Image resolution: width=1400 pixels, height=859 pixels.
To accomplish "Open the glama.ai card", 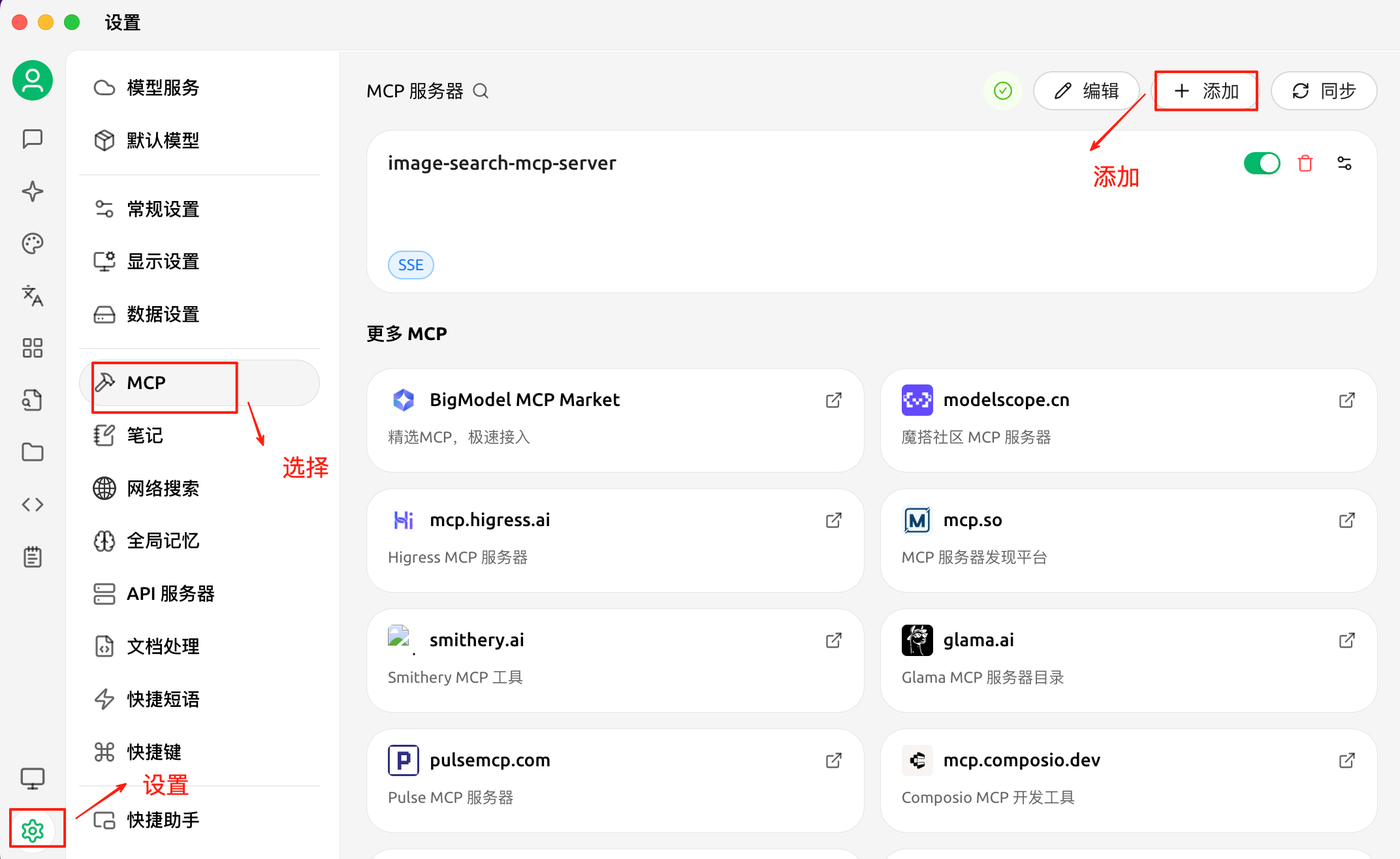I will pyautogui.click(x=1128, y=661).
